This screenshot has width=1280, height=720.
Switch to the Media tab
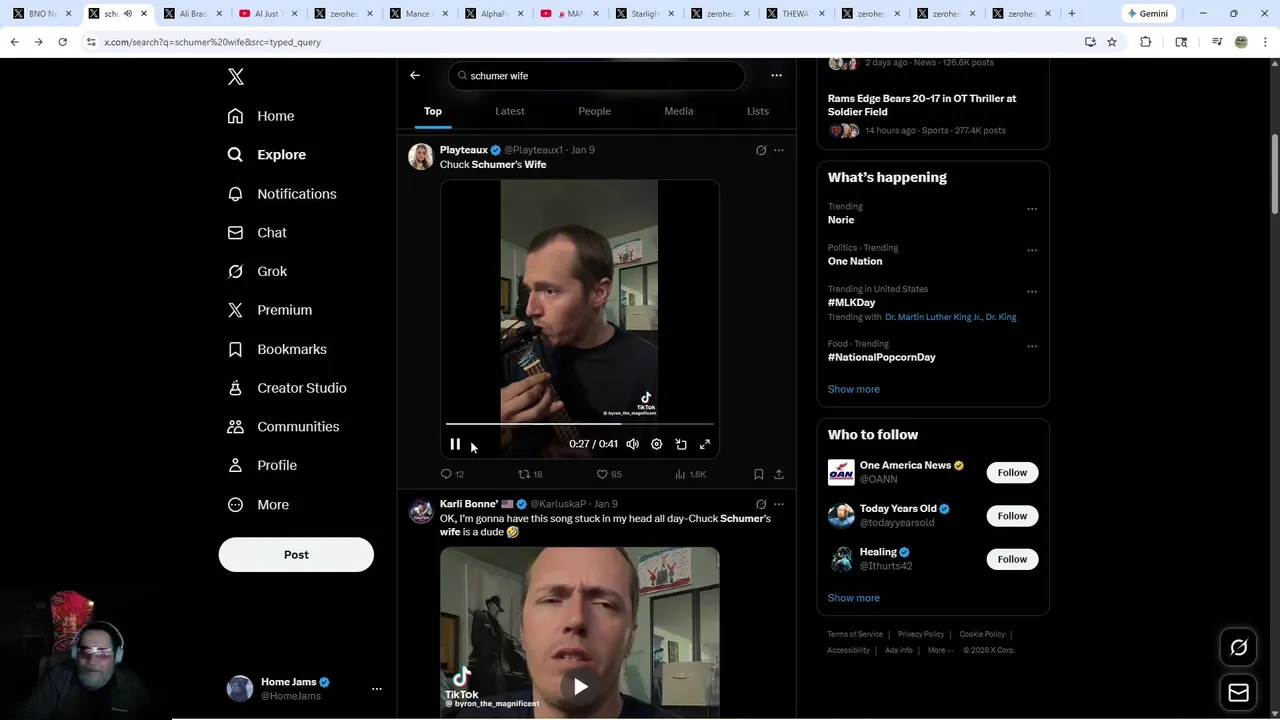679,111
